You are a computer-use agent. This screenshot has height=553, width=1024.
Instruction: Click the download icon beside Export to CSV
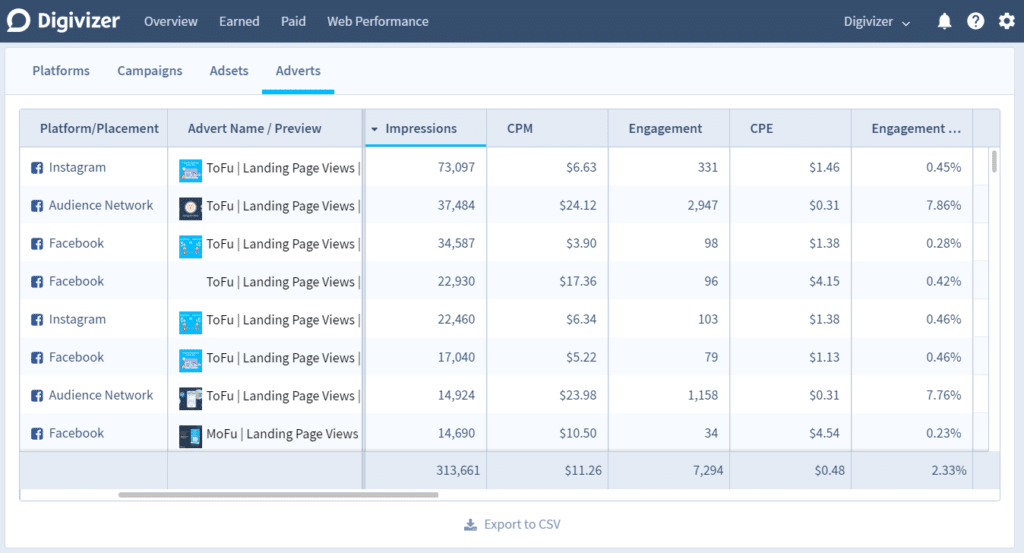[x=470, y=525]
